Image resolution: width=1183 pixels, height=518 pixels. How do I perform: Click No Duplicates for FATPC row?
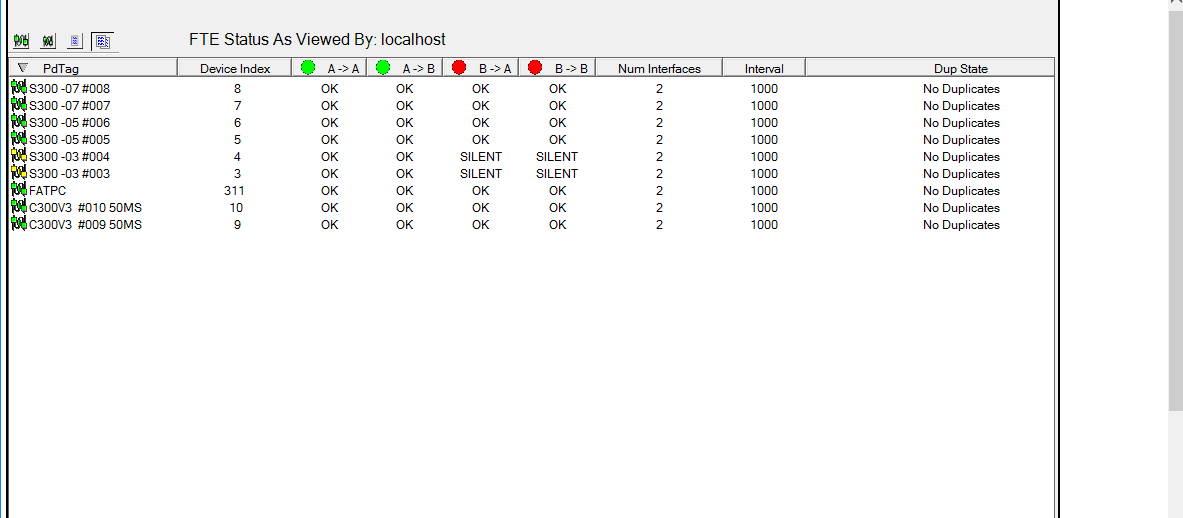coord(961,191)
